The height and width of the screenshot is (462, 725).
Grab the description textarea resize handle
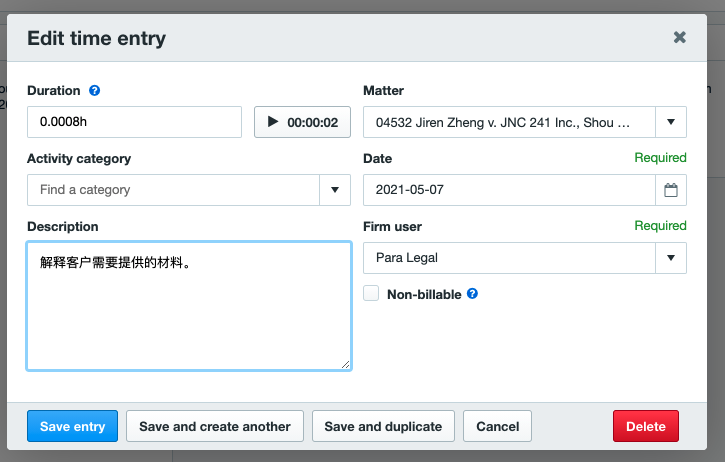[345, 364]
